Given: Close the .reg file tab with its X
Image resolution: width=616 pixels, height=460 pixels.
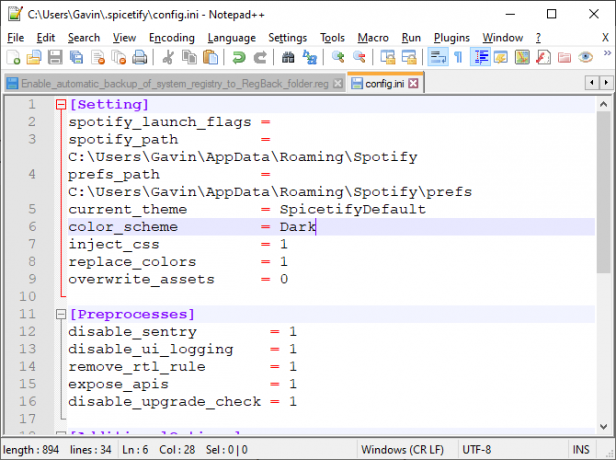Looking at the screenshot, I should (337, 83).
